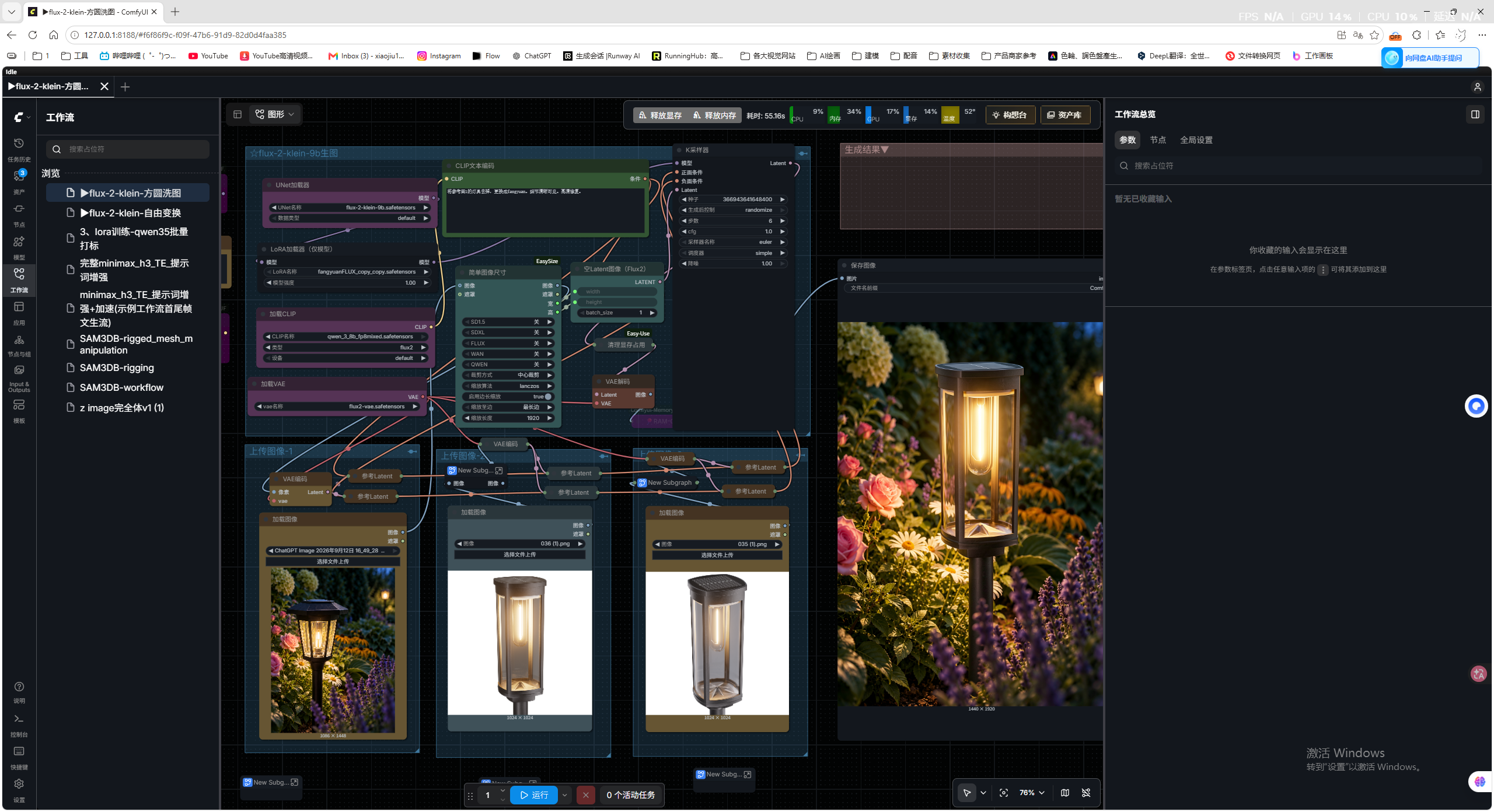Open the UNet名称 flux-2-klein-9b.safetensors selector
The height and width of the screenshot is (812, 1494).
(x=350, y=208)
